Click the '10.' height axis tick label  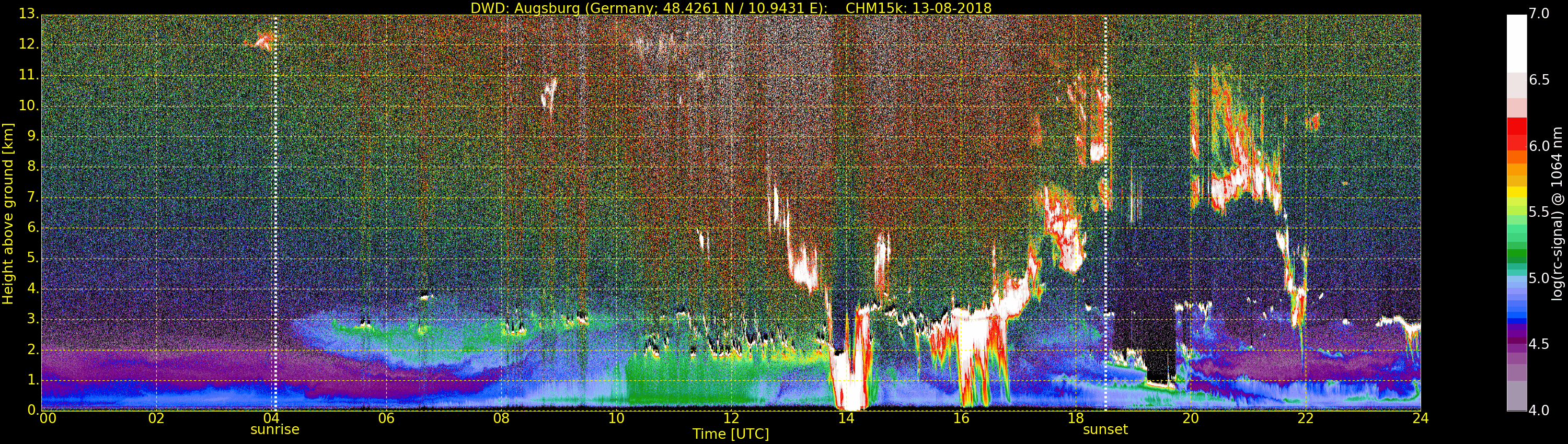coord(29,105)
